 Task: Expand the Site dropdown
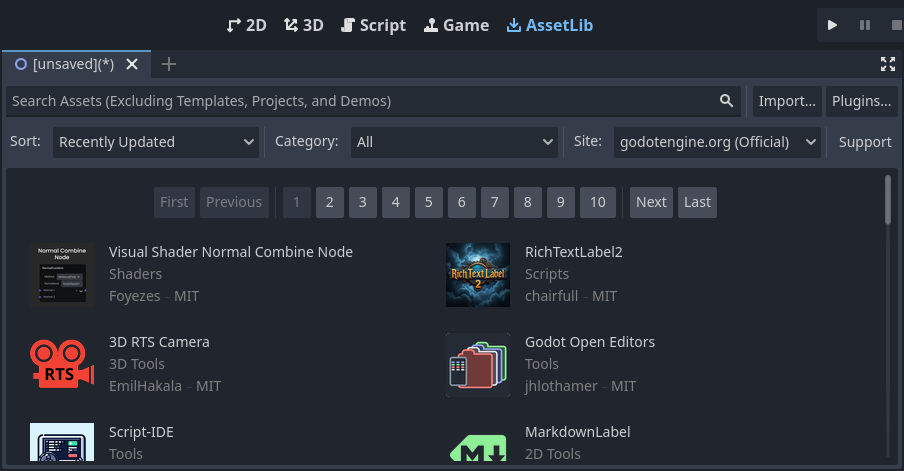717,142
